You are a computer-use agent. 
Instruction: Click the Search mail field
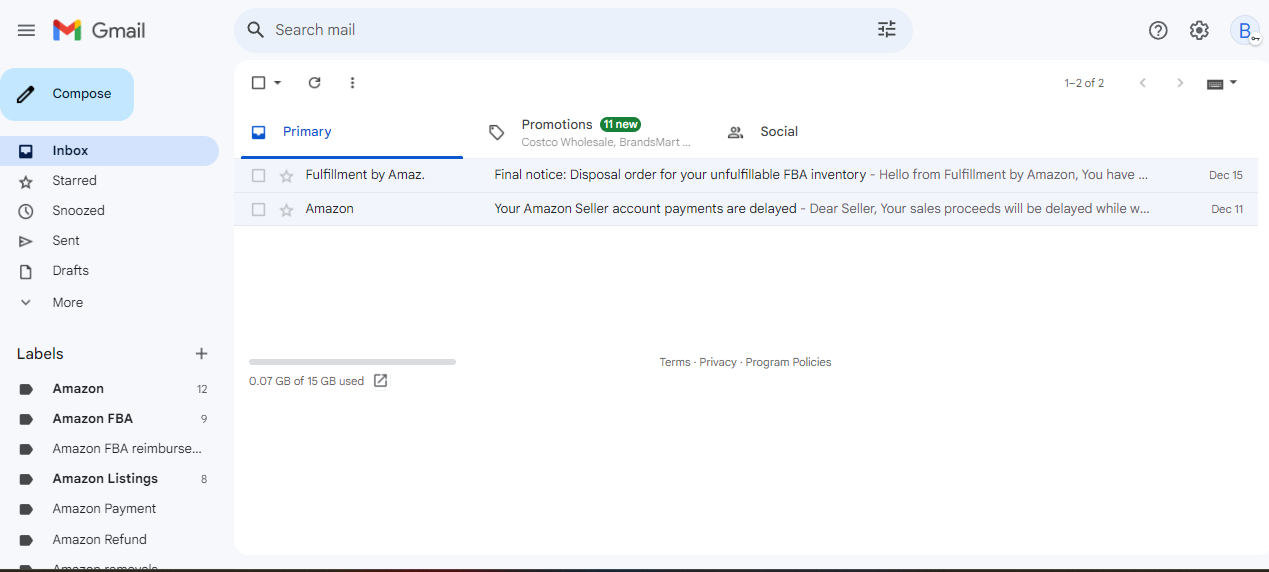coord(573,30)
